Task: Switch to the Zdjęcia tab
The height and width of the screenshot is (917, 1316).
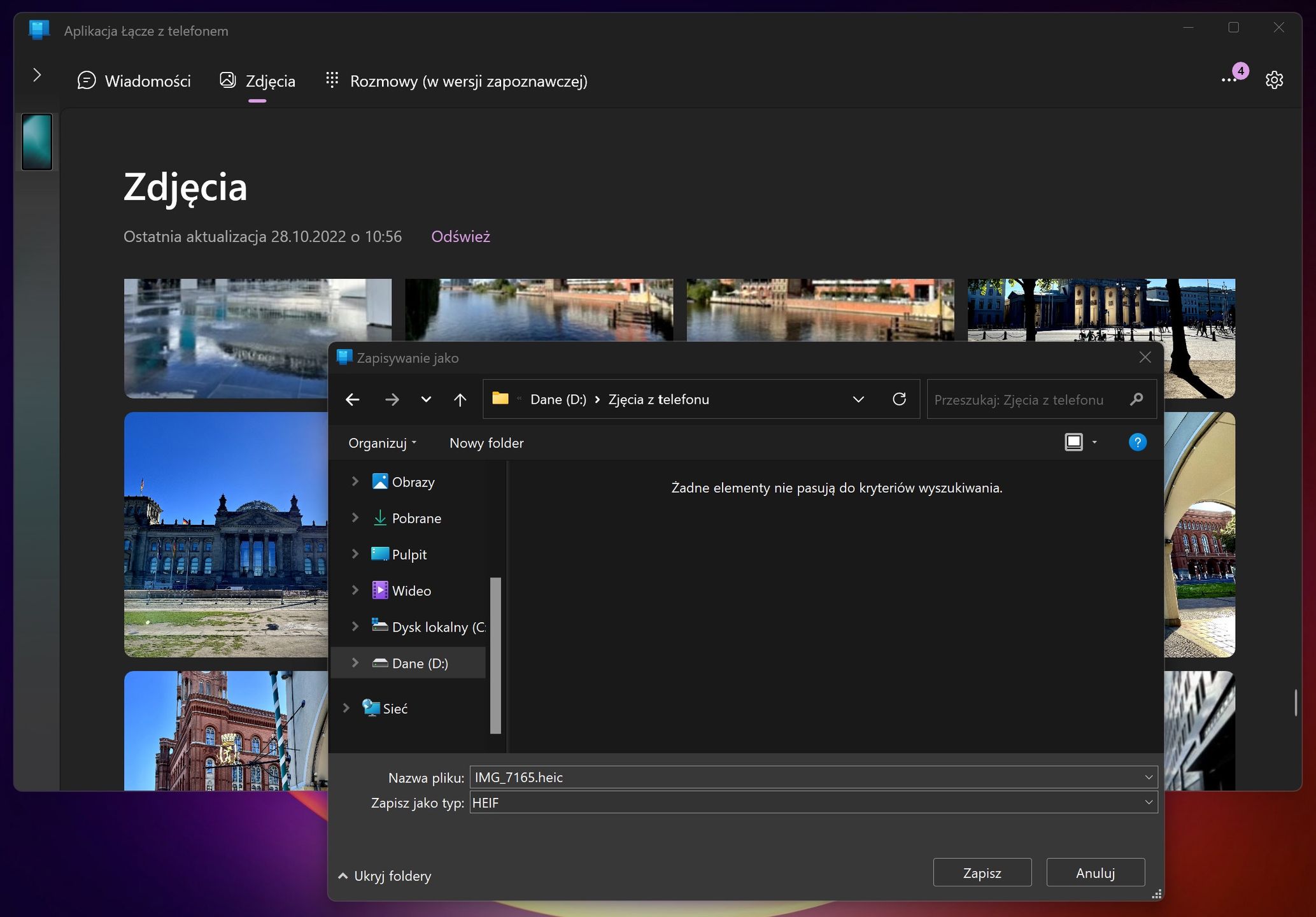Action: [258, 81]
